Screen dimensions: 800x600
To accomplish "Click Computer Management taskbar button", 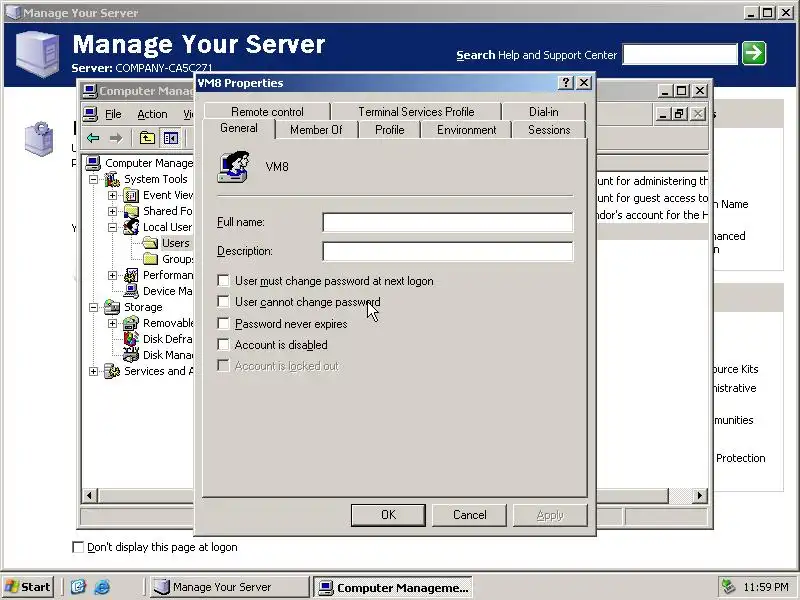I will pyautogui.click(x=393, y=587).
